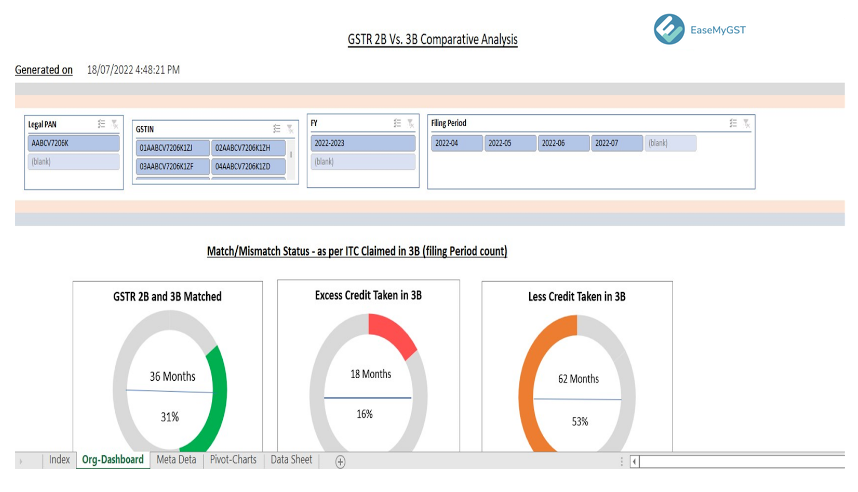858x492 pixels.
Task: Select AABCV7206K in the Legal PAN slicer
Action: click(x=73, y=143)
